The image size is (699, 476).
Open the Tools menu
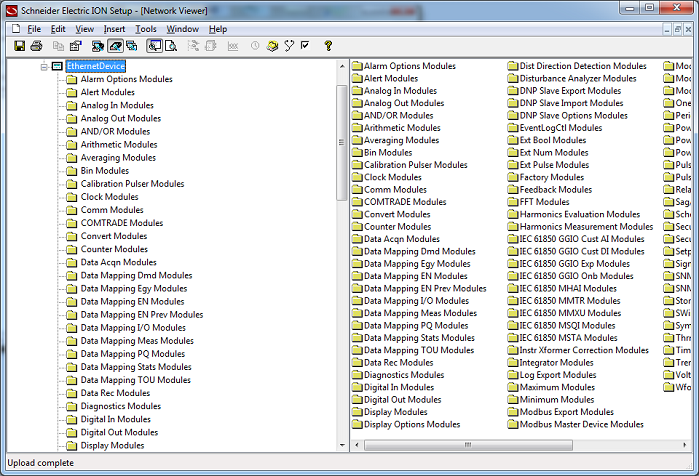pyautogui.click(x=146, y=29)
